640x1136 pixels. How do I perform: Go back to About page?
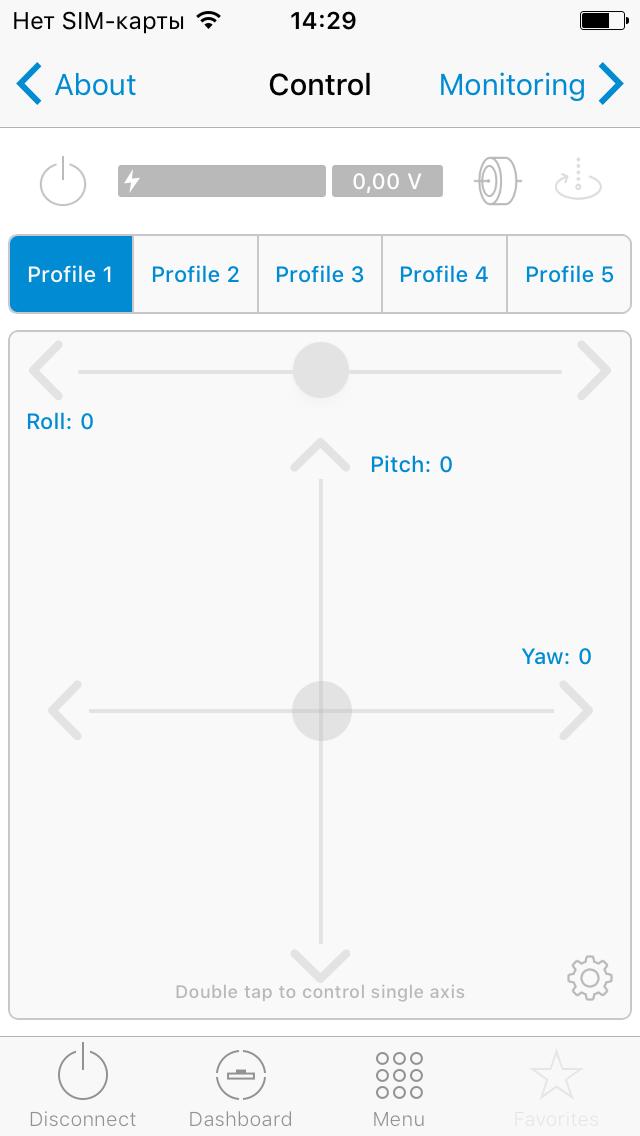(78, 85)
